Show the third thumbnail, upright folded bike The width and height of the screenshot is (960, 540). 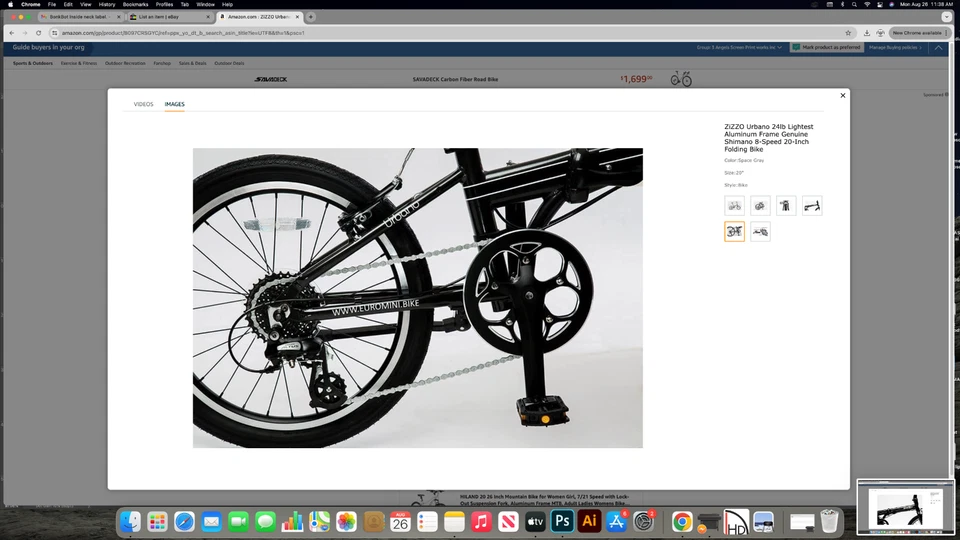point(786,206)
